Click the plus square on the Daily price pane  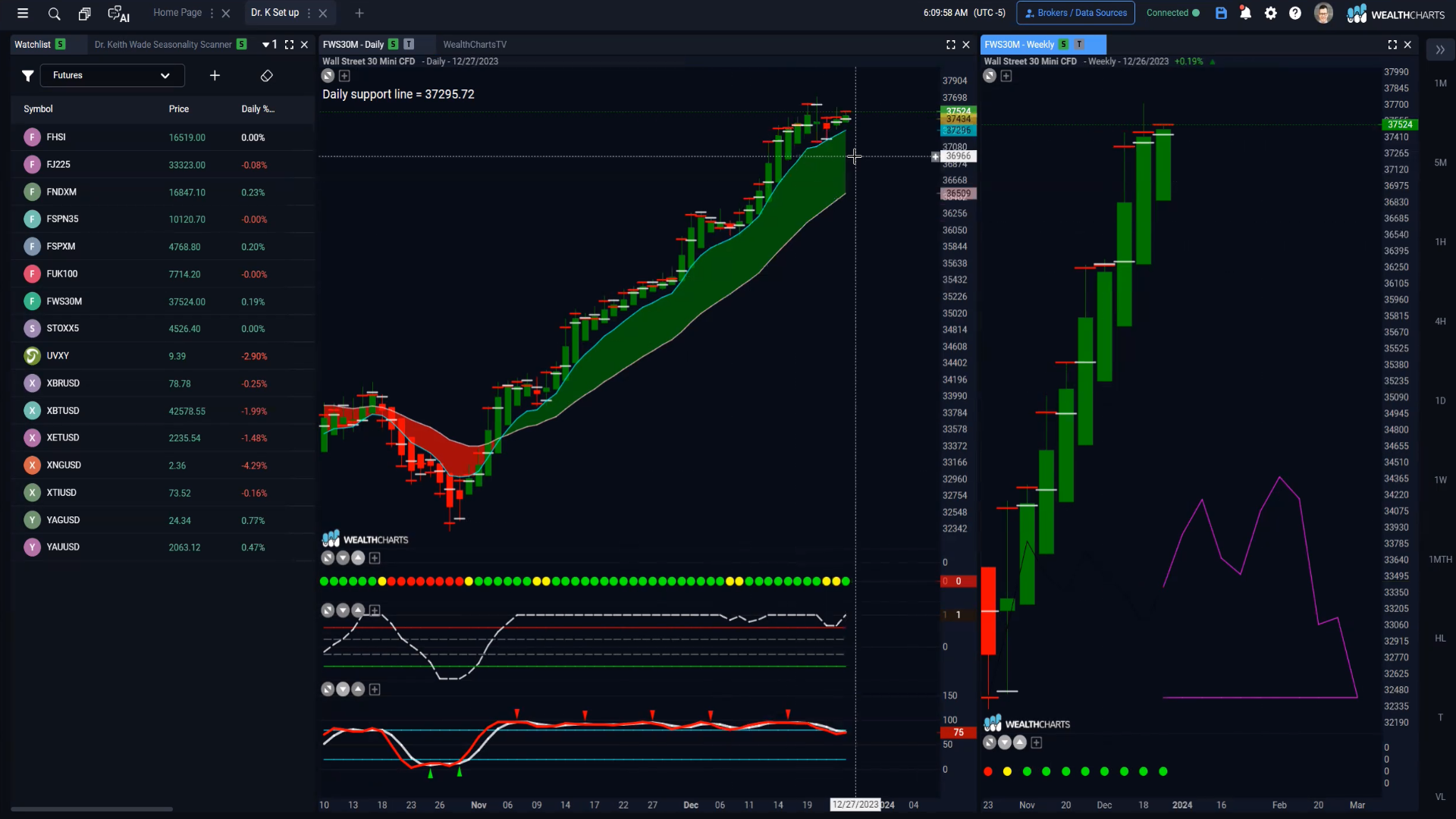(344, 76)
